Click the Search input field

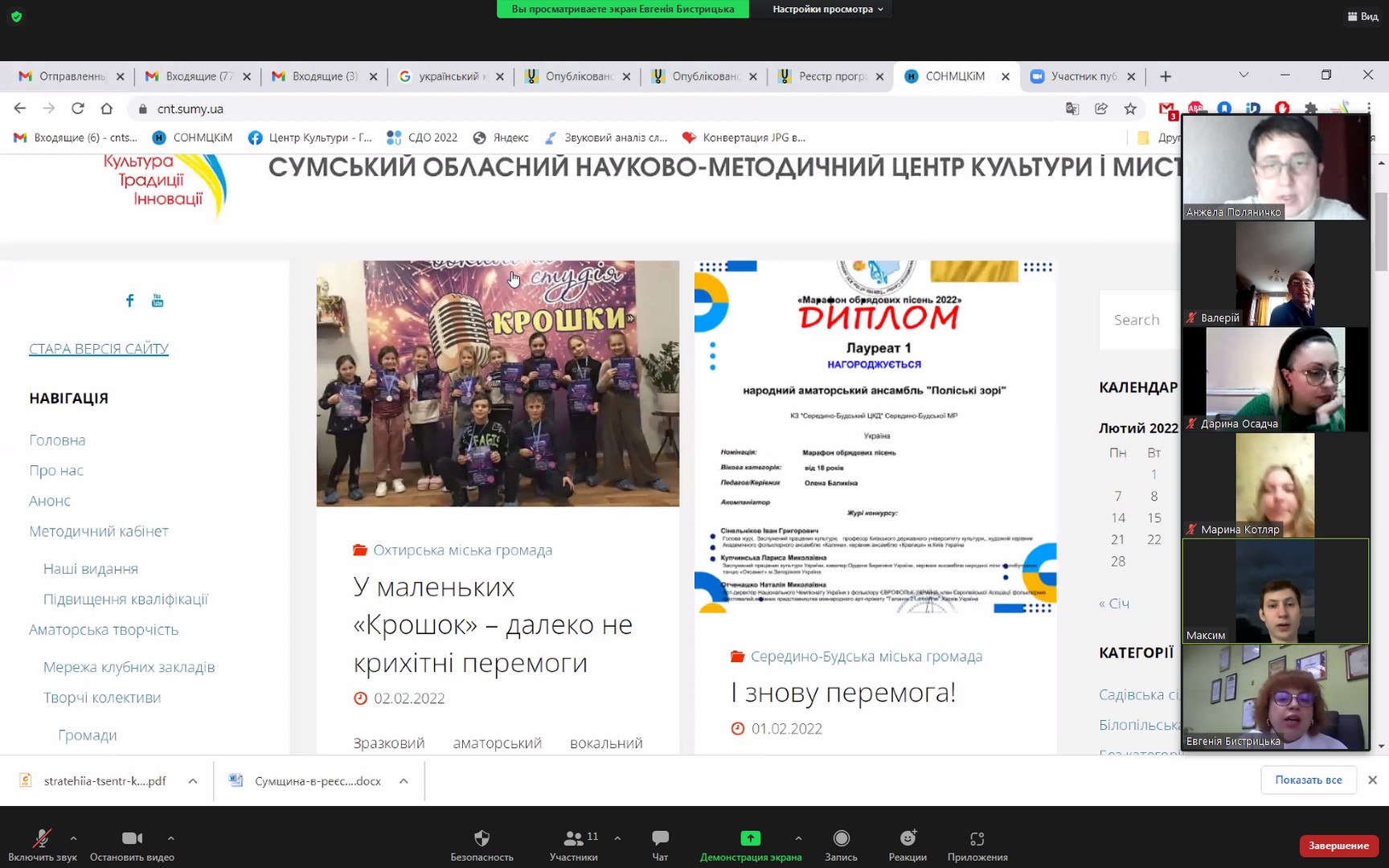click(1137, 320)
